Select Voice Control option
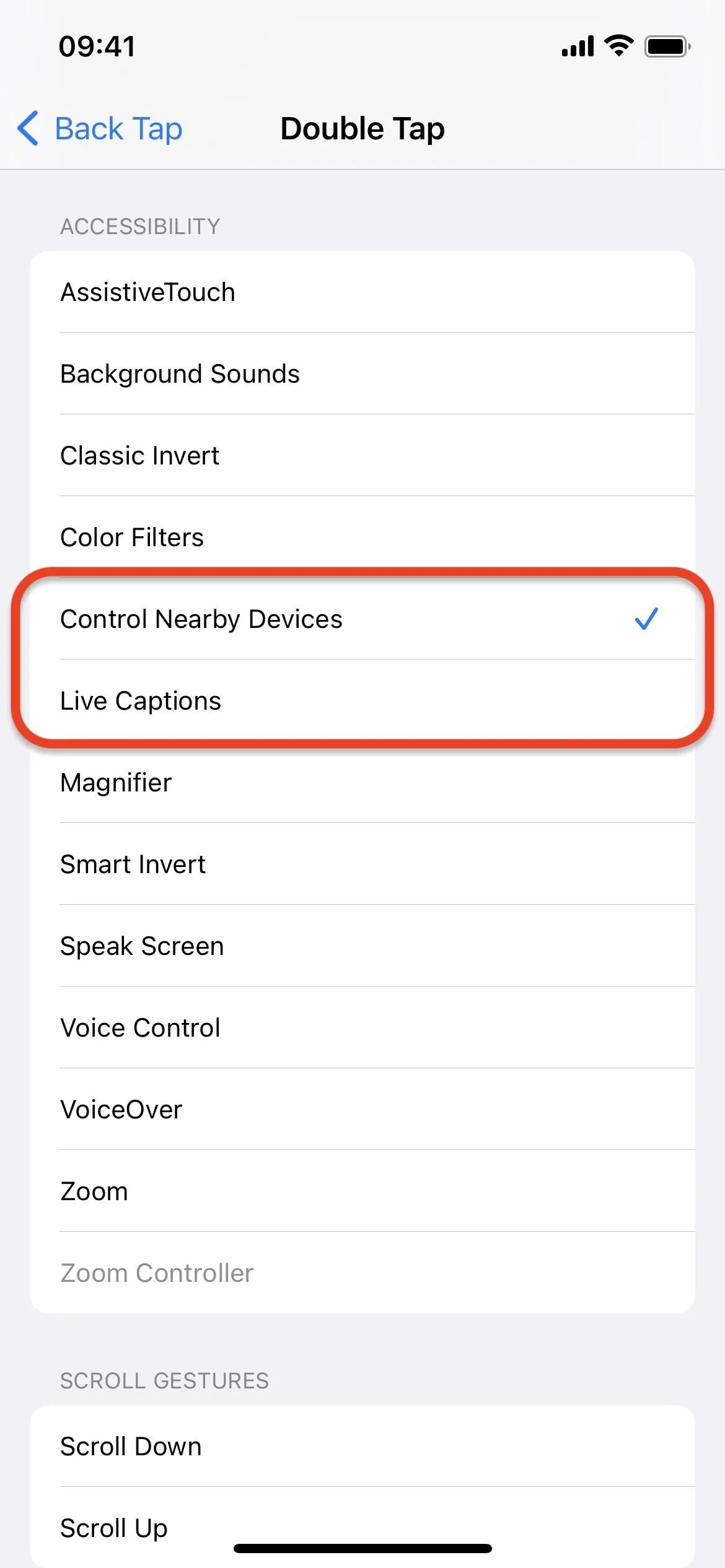This screenshot has height=1568, width=725. pyautogui.click(x=362, y=1027)
